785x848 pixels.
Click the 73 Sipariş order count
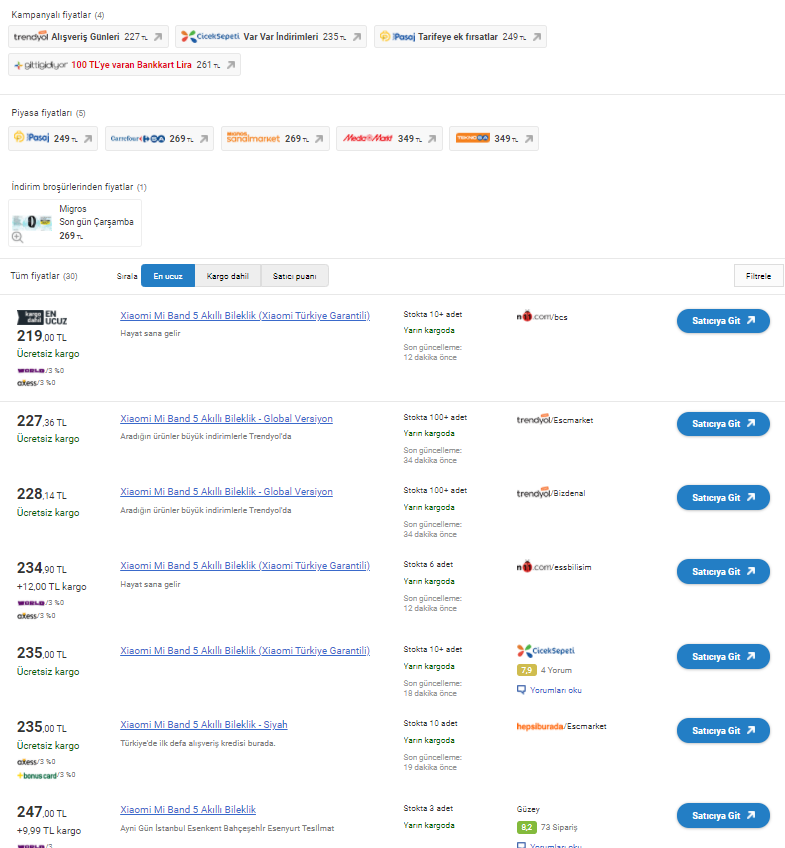click(x=559, y=827)
